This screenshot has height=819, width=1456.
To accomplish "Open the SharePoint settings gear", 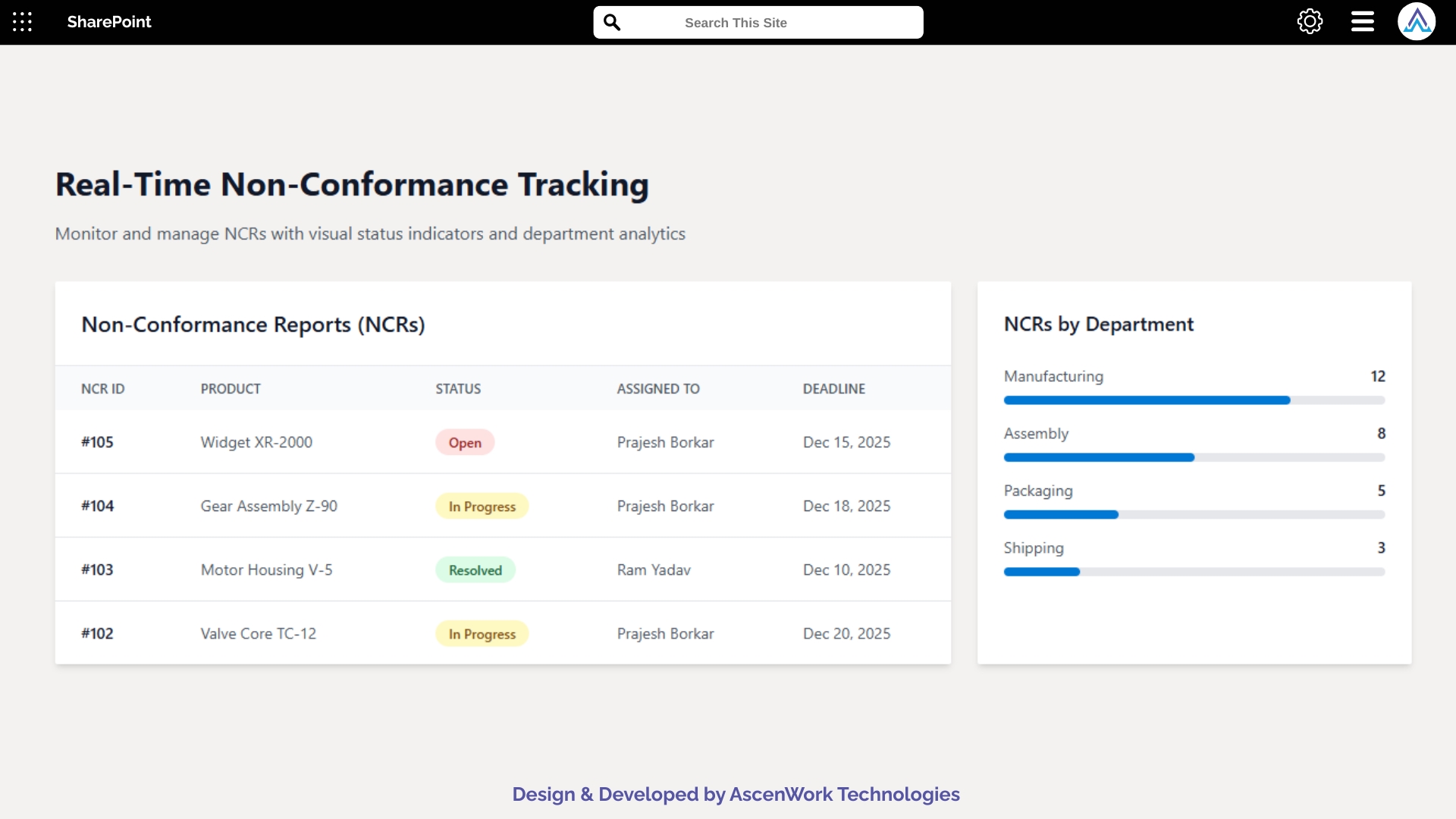I will coord(1310,21).
